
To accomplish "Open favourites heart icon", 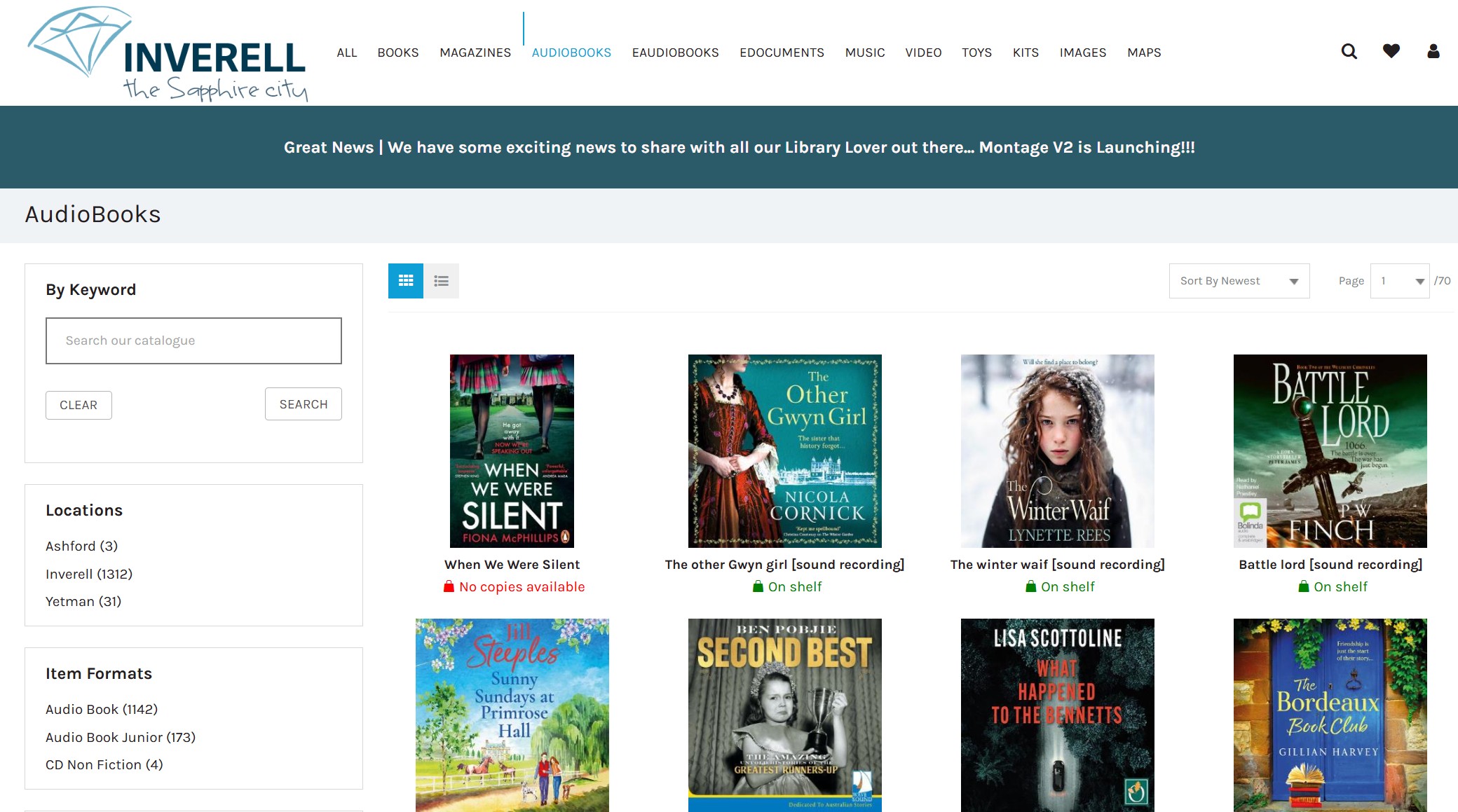I will (x=1391, y=51).
